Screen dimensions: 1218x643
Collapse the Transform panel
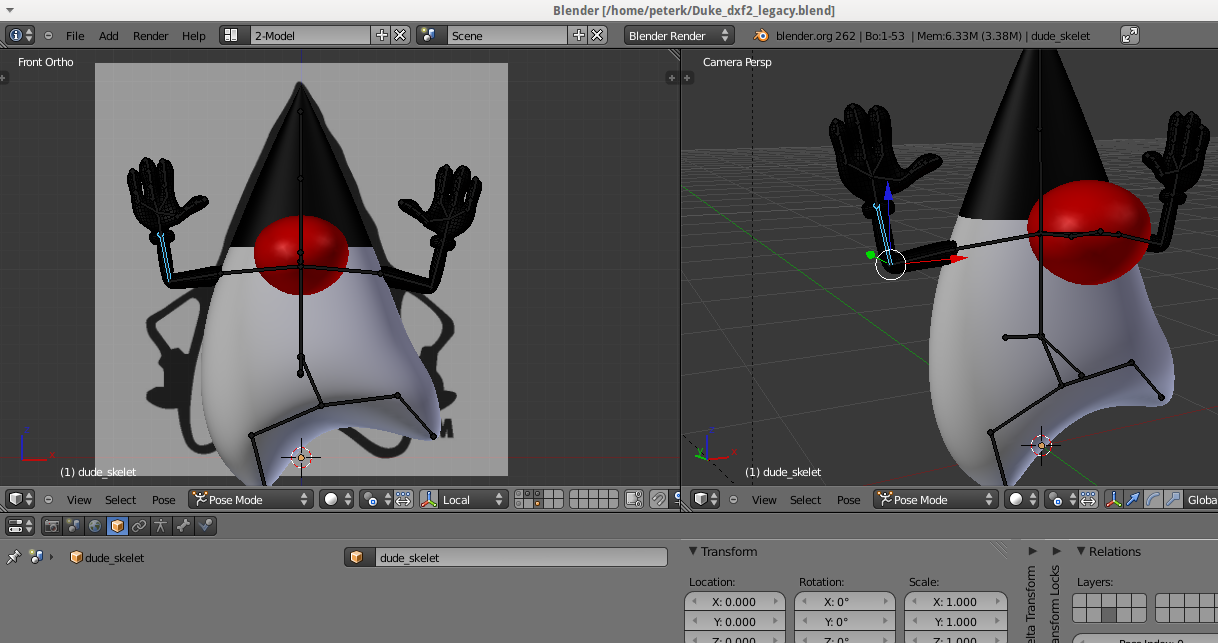click(x=694, y=552)
